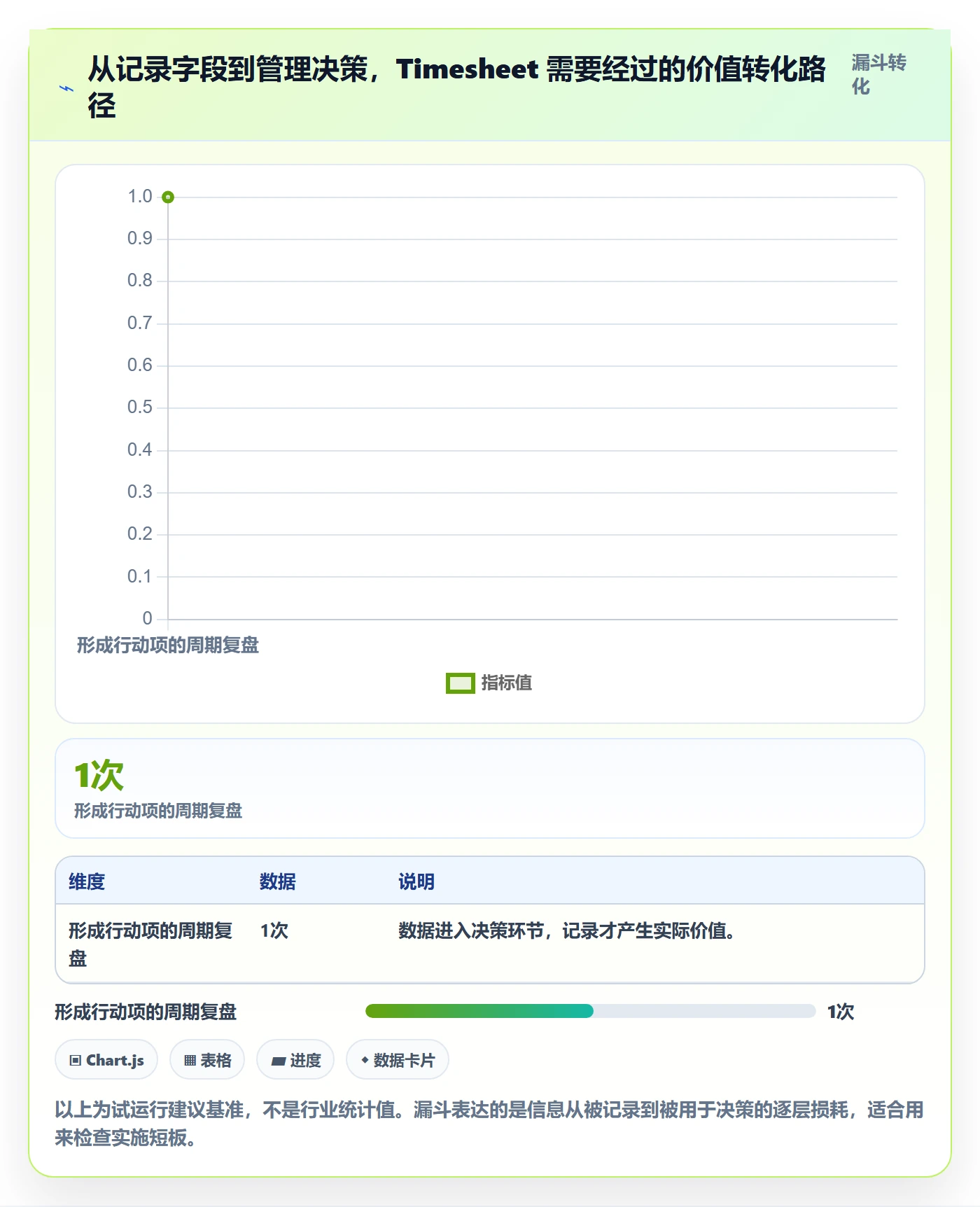This screenshot has width=980, height=1207.
Task: Click the green data point at 1.0
Action: pyautogui.click(x=168, y=197)
